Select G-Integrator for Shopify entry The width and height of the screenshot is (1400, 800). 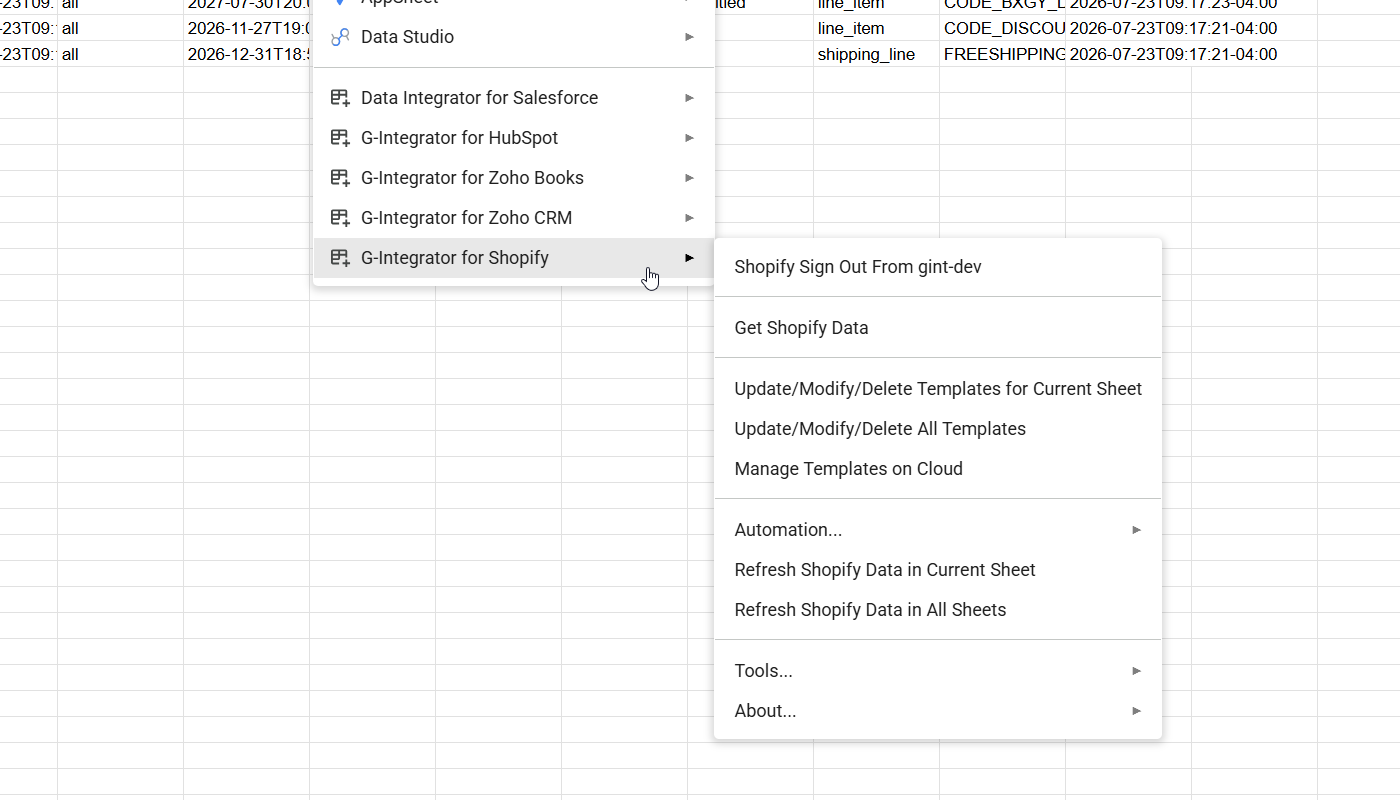point(514,258)
